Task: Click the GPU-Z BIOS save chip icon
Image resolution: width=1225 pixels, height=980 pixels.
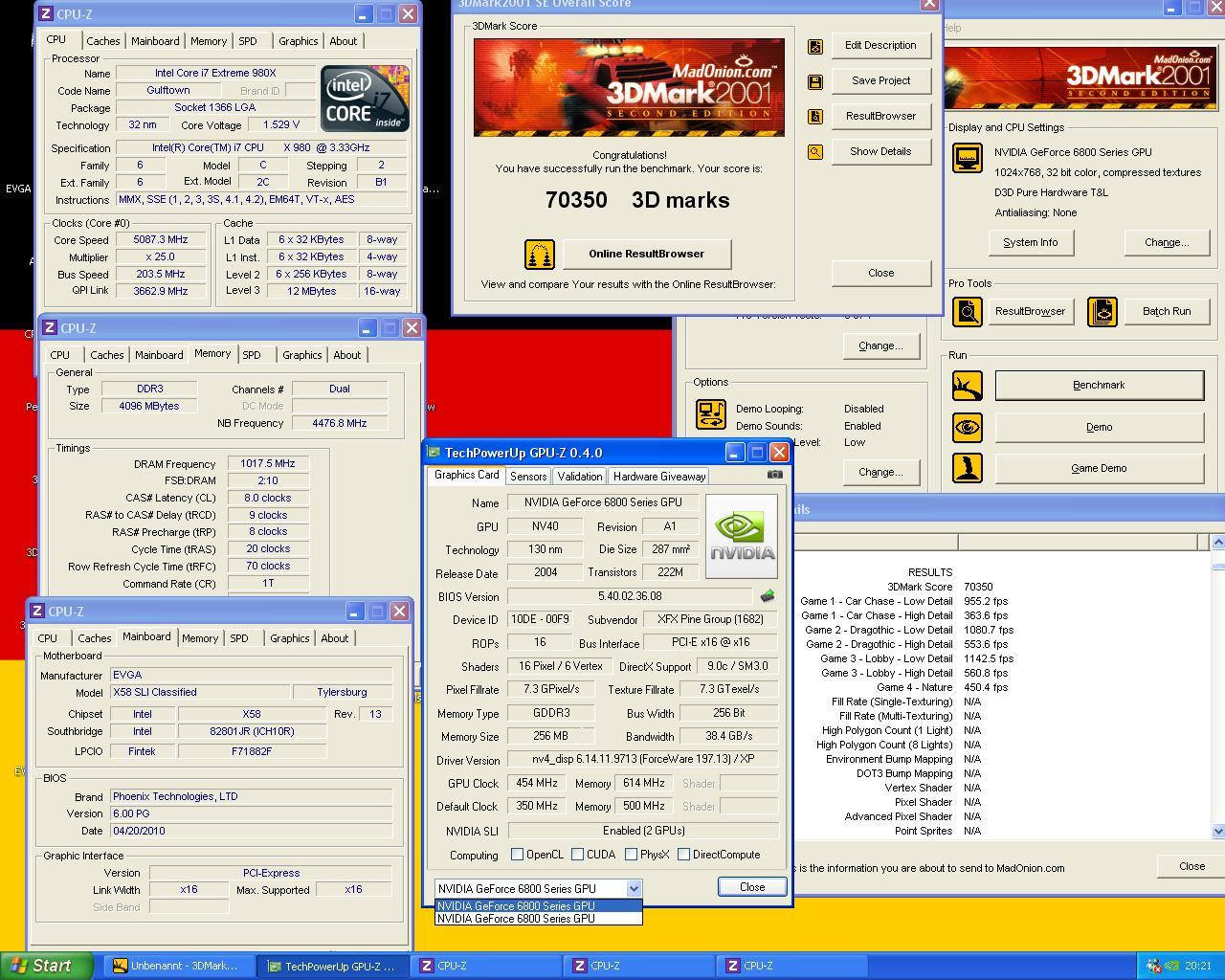Action: tap(768, 595)
